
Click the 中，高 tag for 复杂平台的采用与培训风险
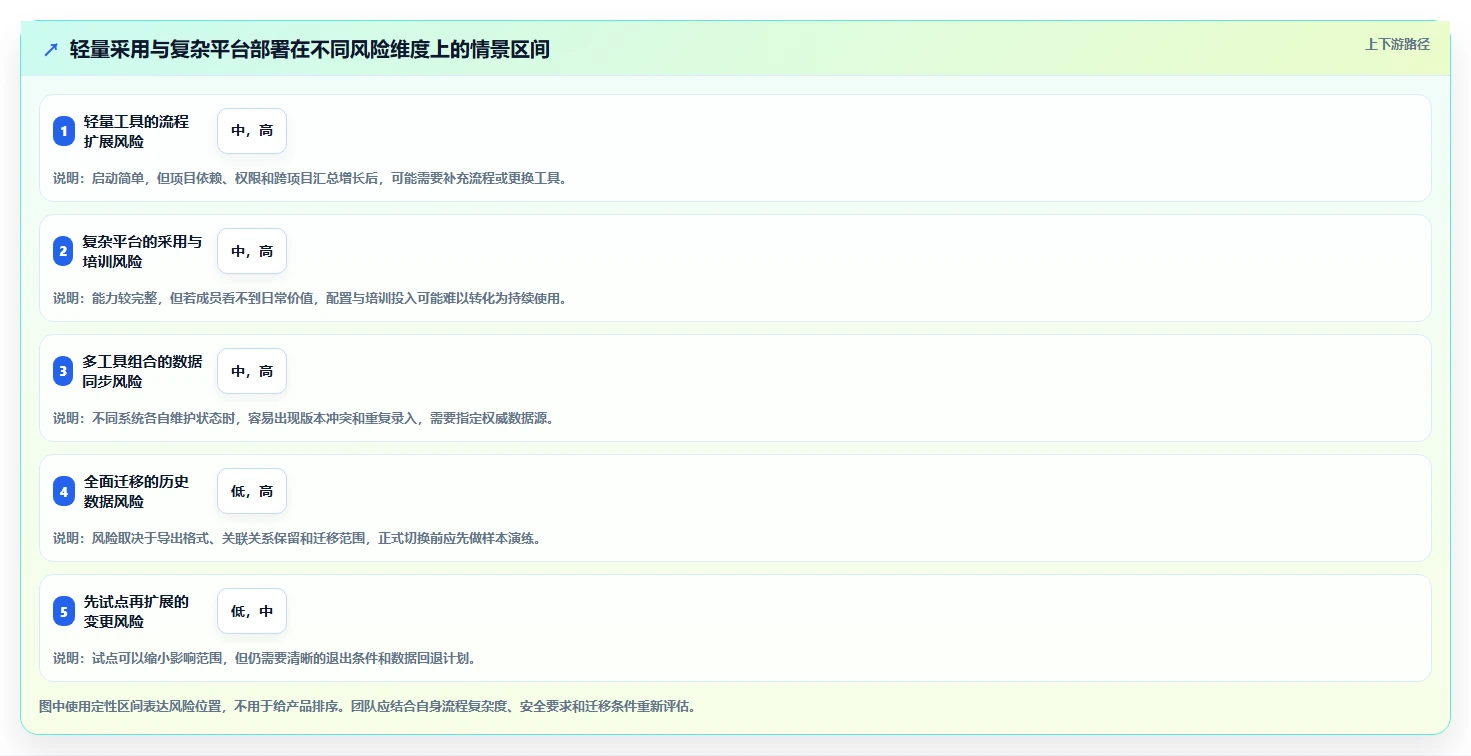(x=252, y=251)
